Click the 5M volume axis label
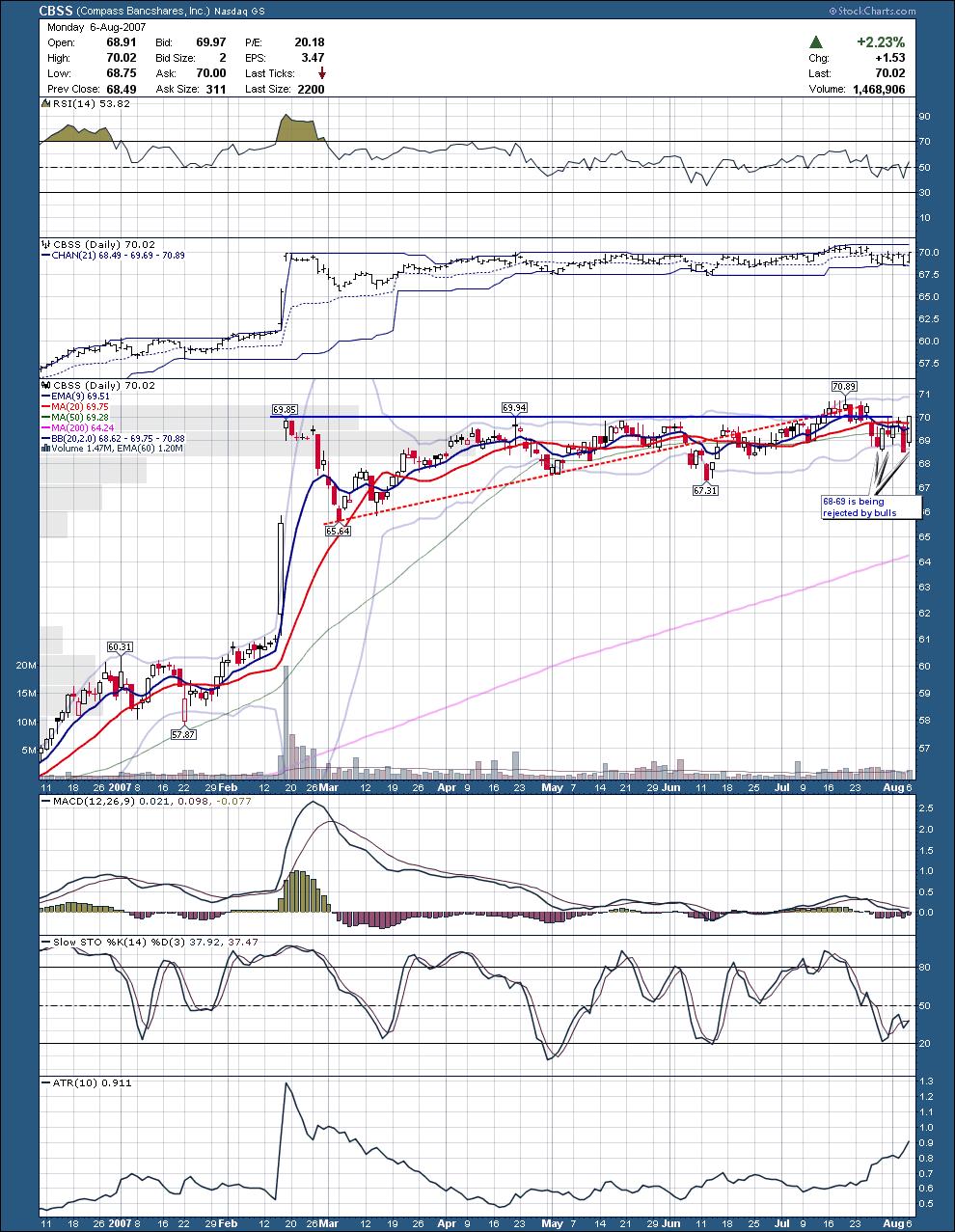The image size is (955, 1232). 29,750
